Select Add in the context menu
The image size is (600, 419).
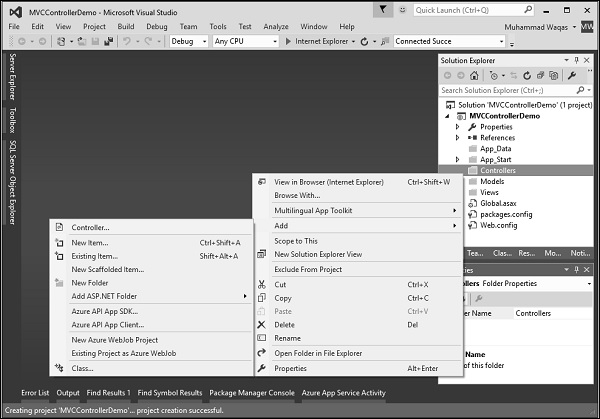(357, 226)
